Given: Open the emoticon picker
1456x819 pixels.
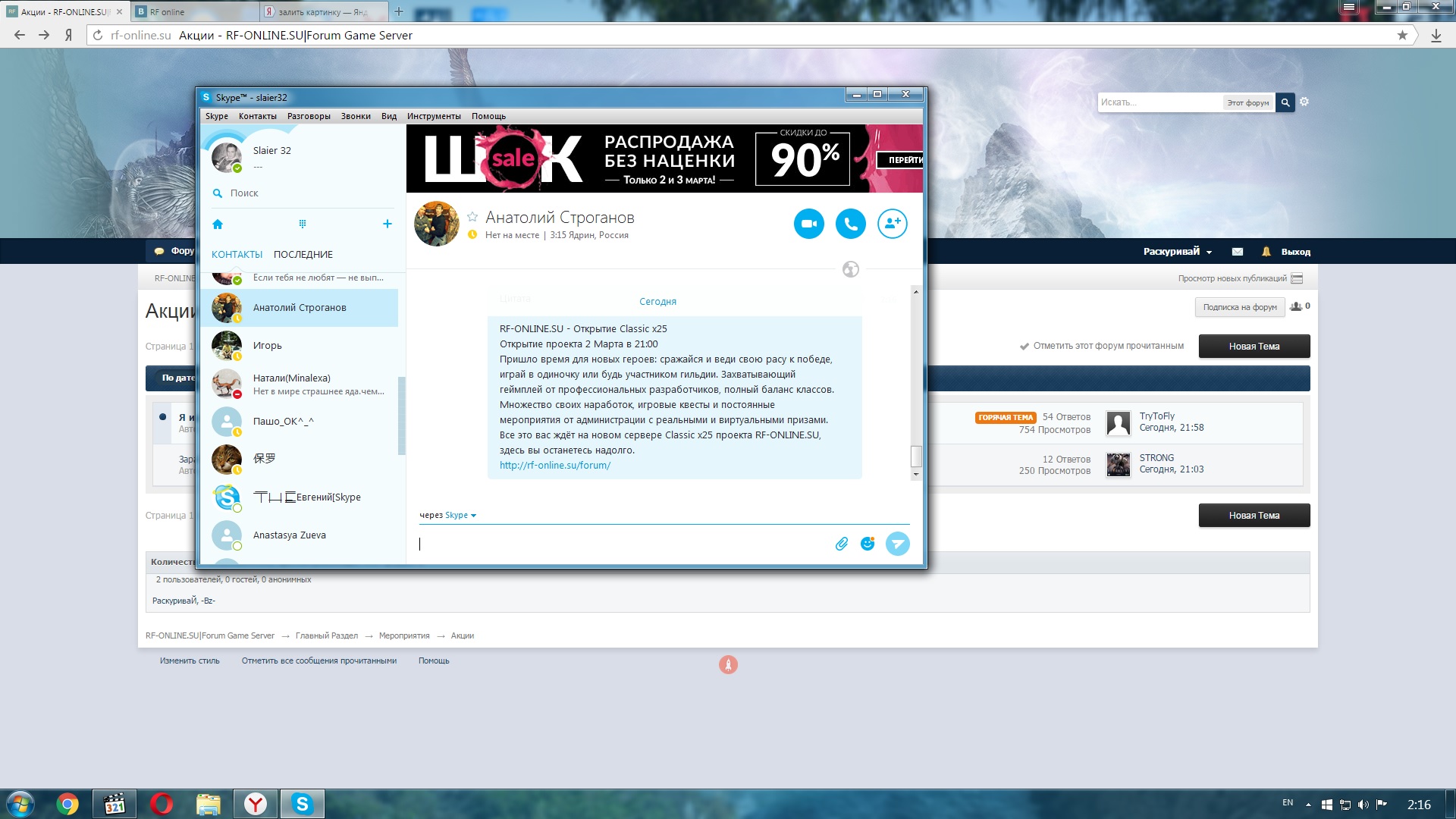Looking at the screenshot, I should [x=868, y=543].
